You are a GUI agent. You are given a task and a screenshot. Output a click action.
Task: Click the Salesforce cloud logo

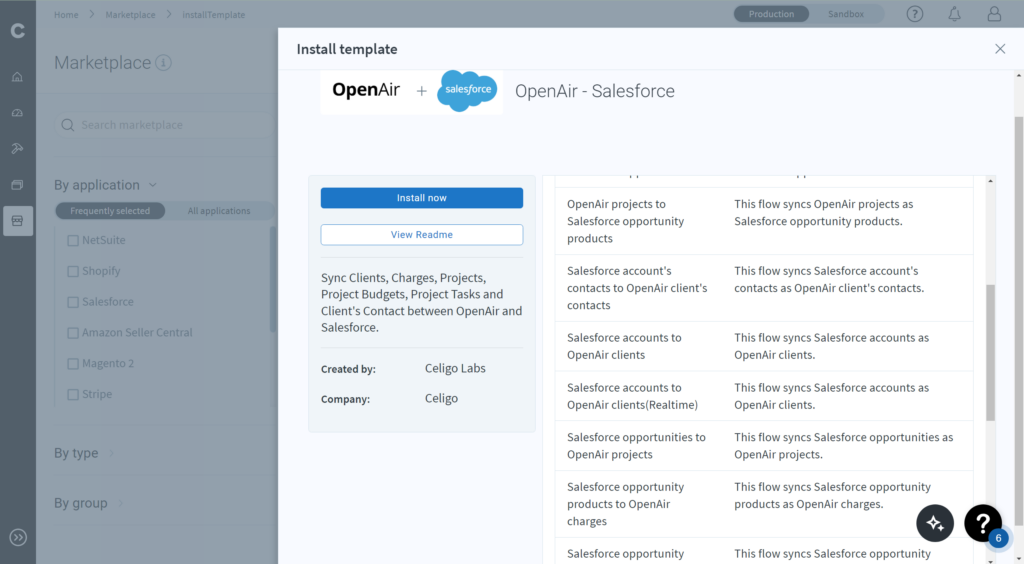tap(467, 90)
